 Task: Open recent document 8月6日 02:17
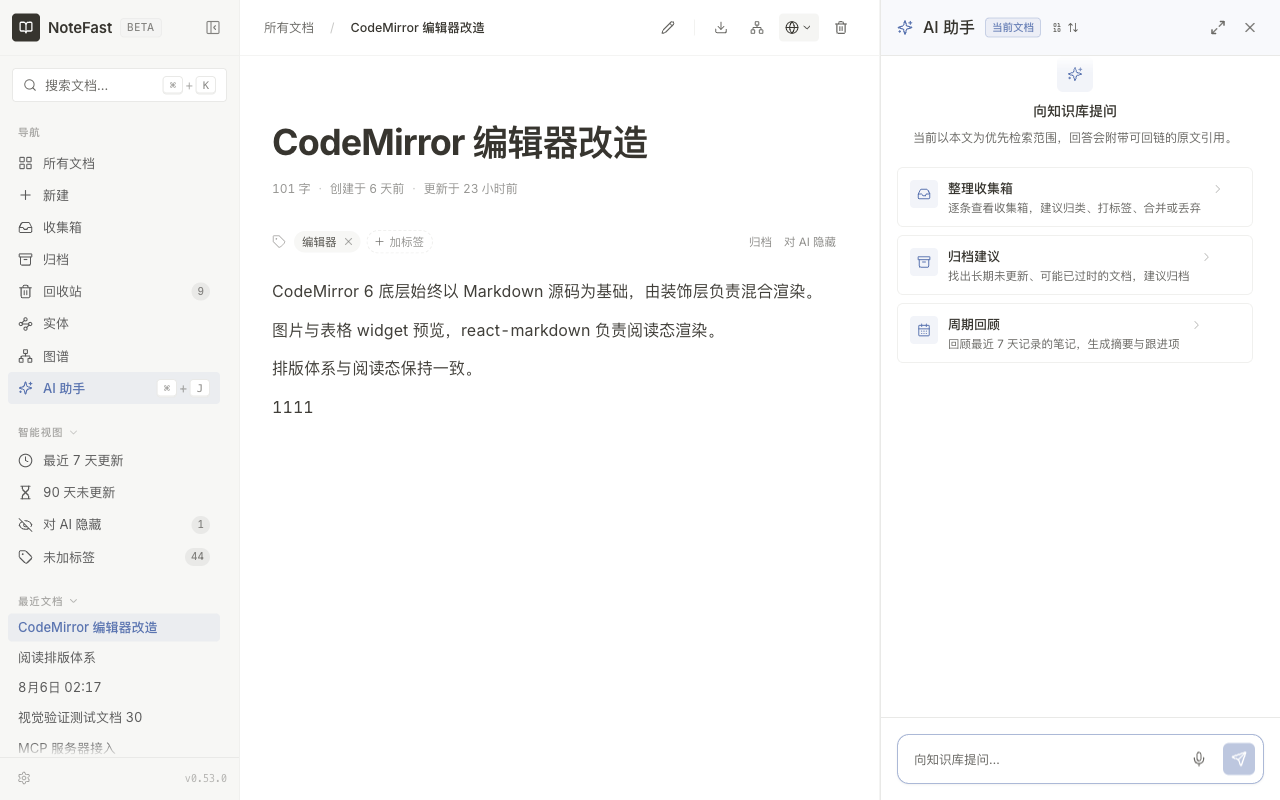click(x=114, y=687)
